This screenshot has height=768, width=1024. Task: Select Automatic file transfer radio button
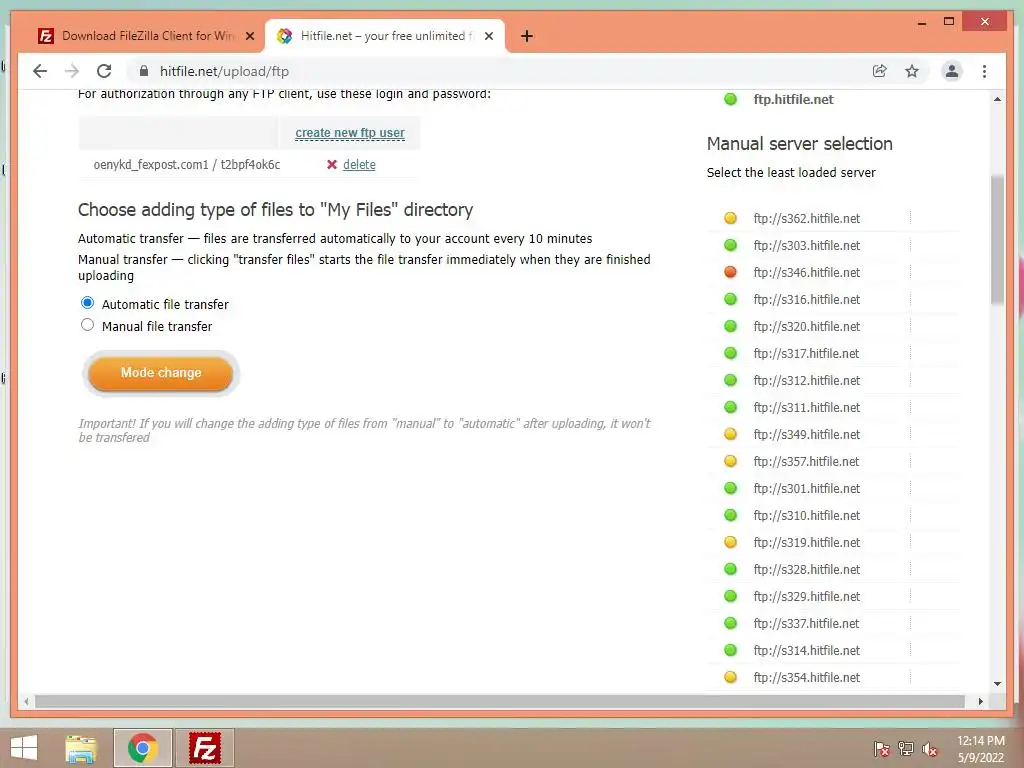pos(88,303)
